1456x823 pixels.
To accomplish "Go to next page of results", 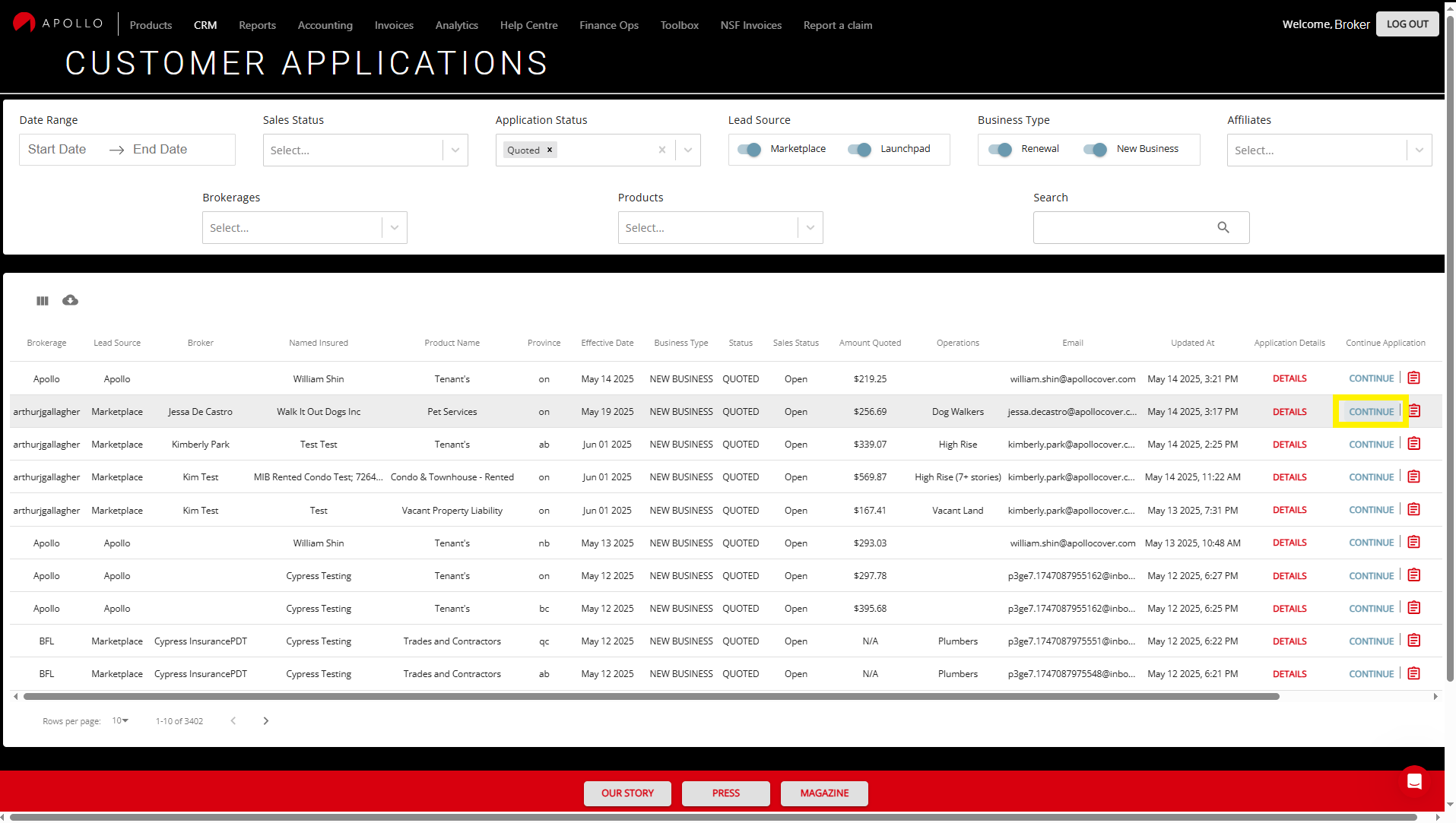I will click(x=266, y=721).
